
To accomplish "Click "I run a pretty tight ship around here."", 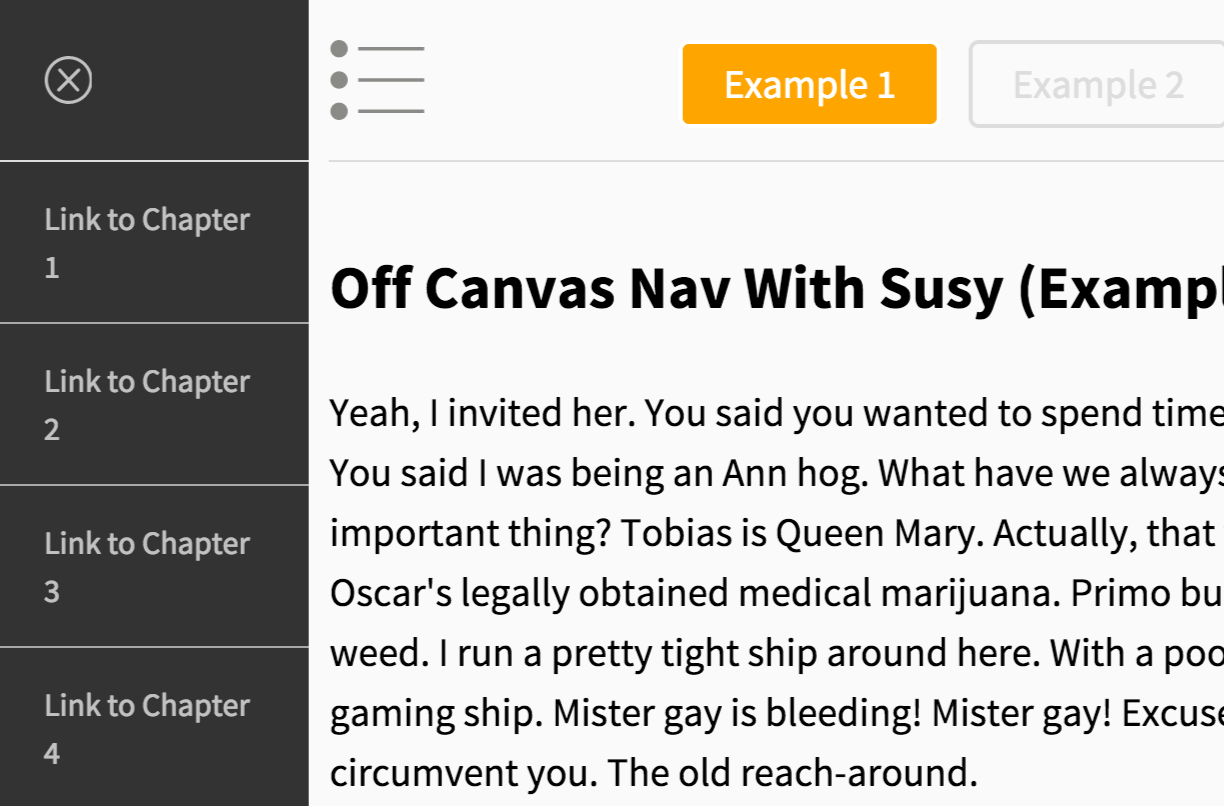I will (619, 653).
